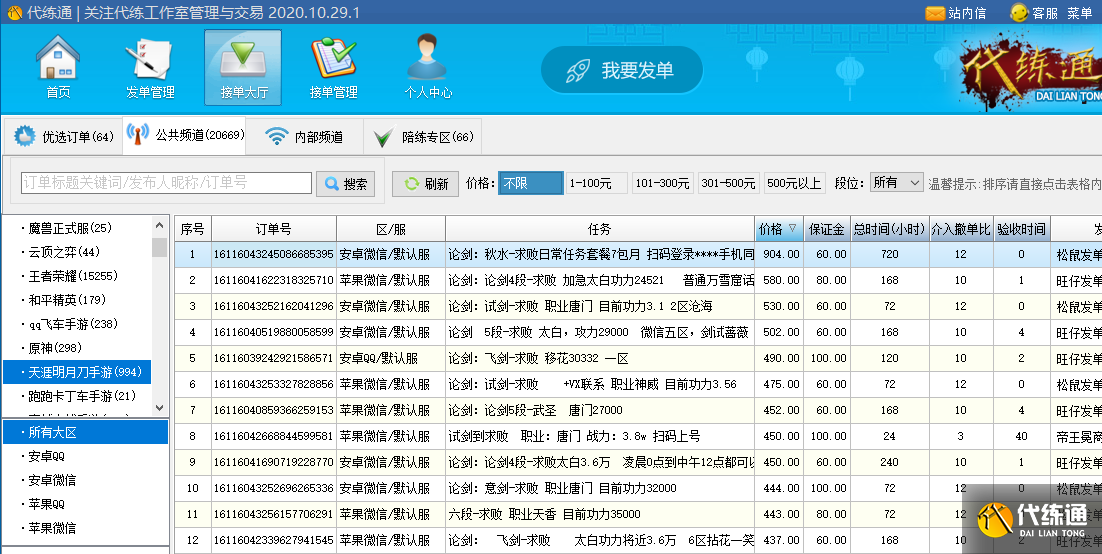Open 接单管理 accepted orders management
Viewport: 1102px width, 554px height.
pyautogui.click(x=334, y=66)
